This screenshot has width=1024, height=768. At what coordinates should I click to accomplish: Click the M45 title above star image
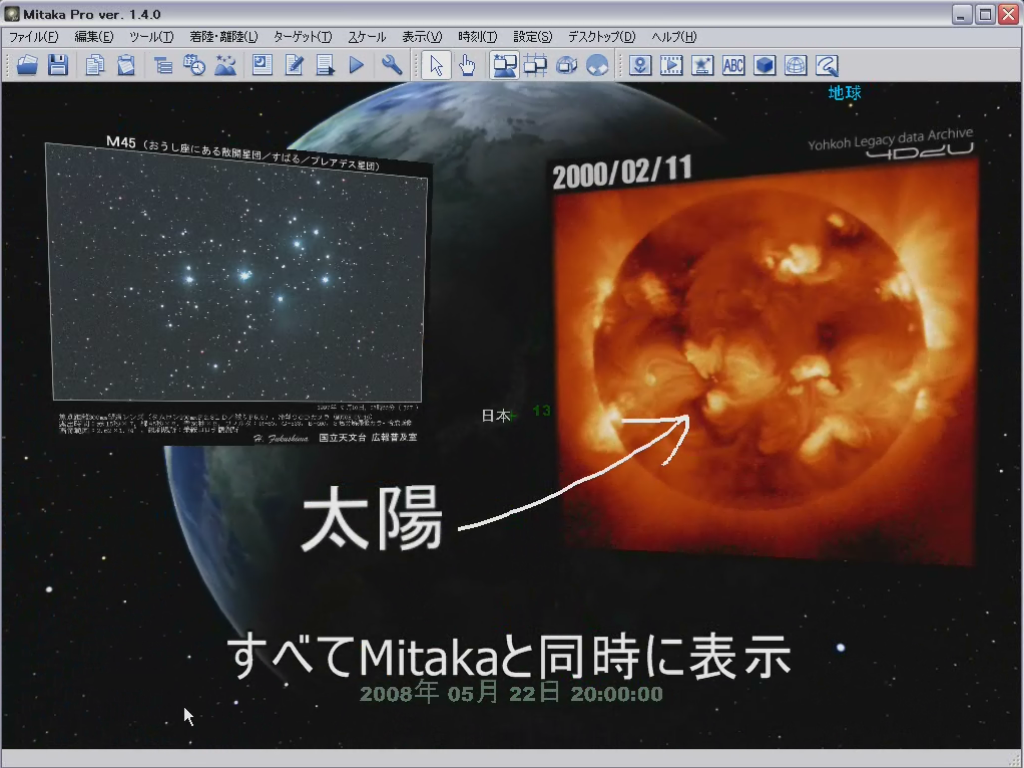pyautogui.click(x=243, y=153)
